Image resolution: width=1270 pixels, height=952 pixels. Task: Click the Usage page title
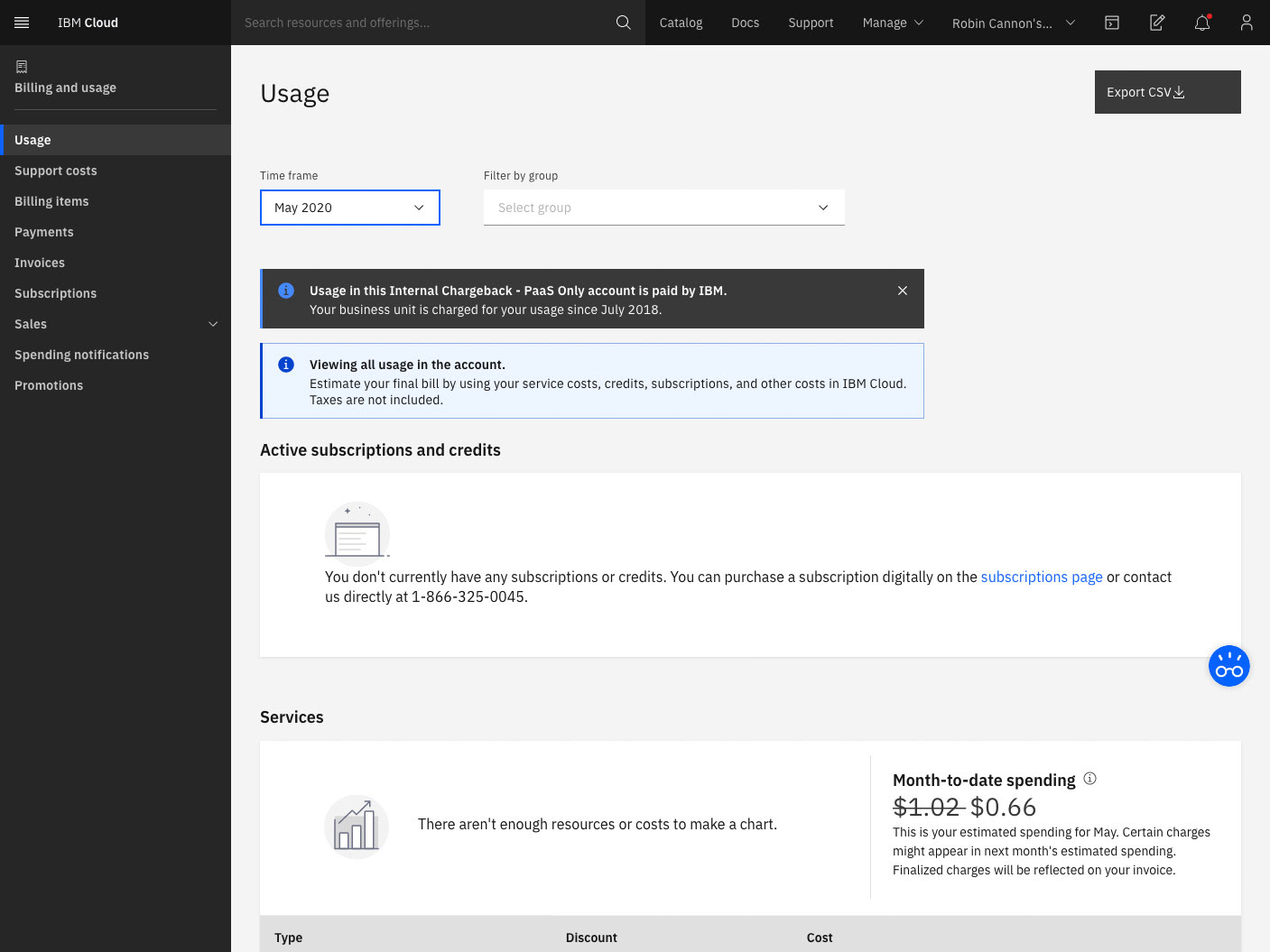click(x=294, y=94)
